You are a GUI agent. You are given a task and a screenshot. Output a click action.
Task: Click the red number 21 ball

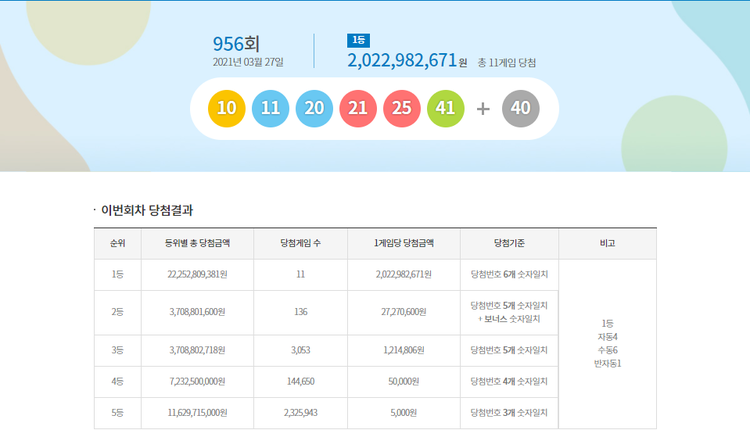point(358,109)
